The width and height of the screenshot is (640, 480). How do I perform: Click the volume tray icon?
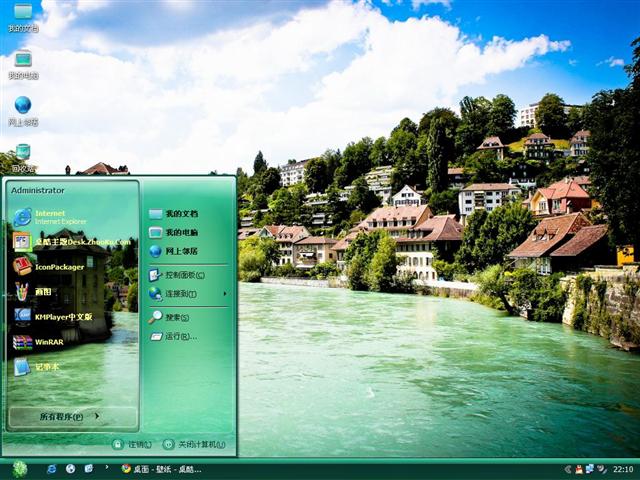(602, 469)
